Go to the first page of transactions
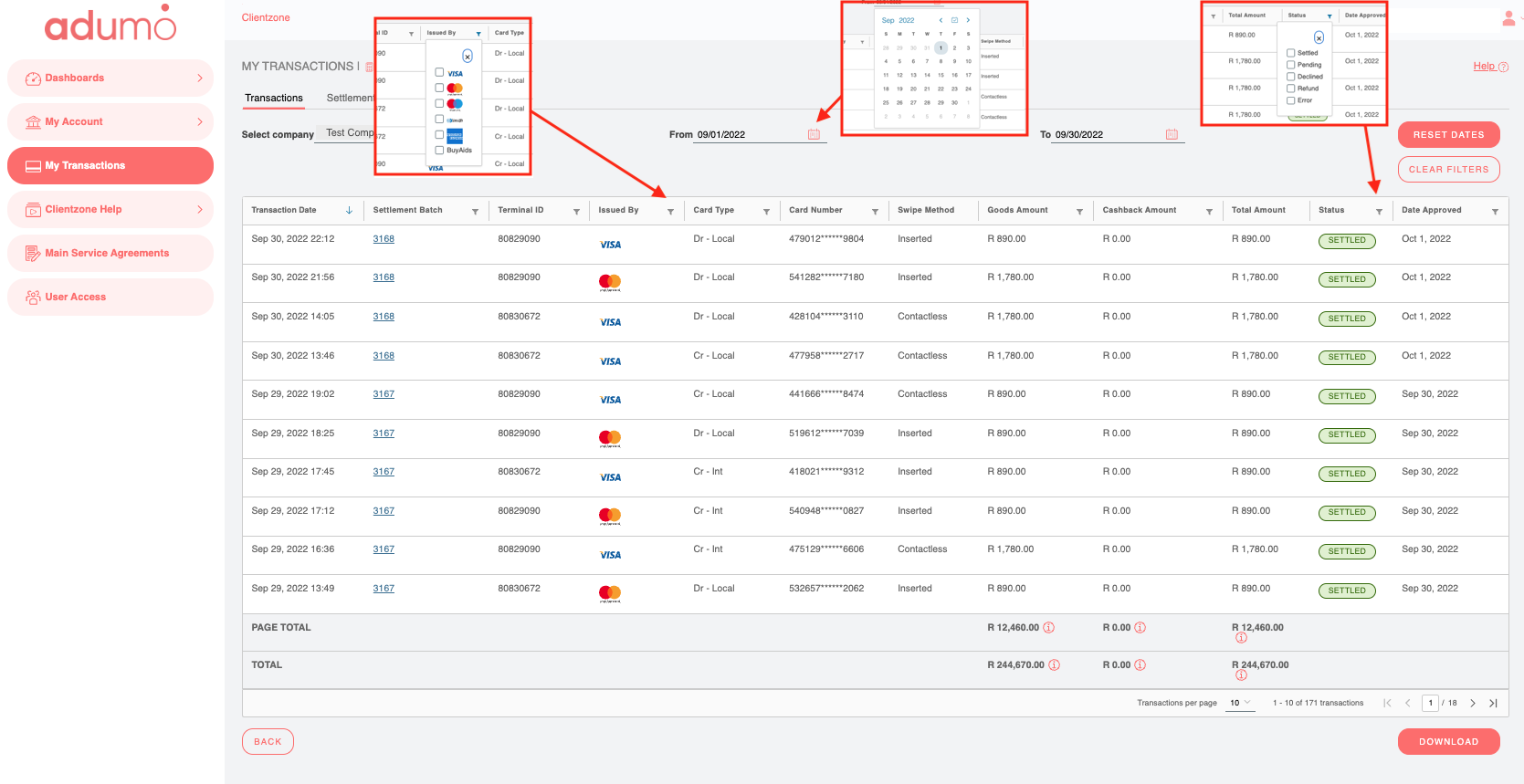The image size is (1524, 784). tap(1387, 703)
